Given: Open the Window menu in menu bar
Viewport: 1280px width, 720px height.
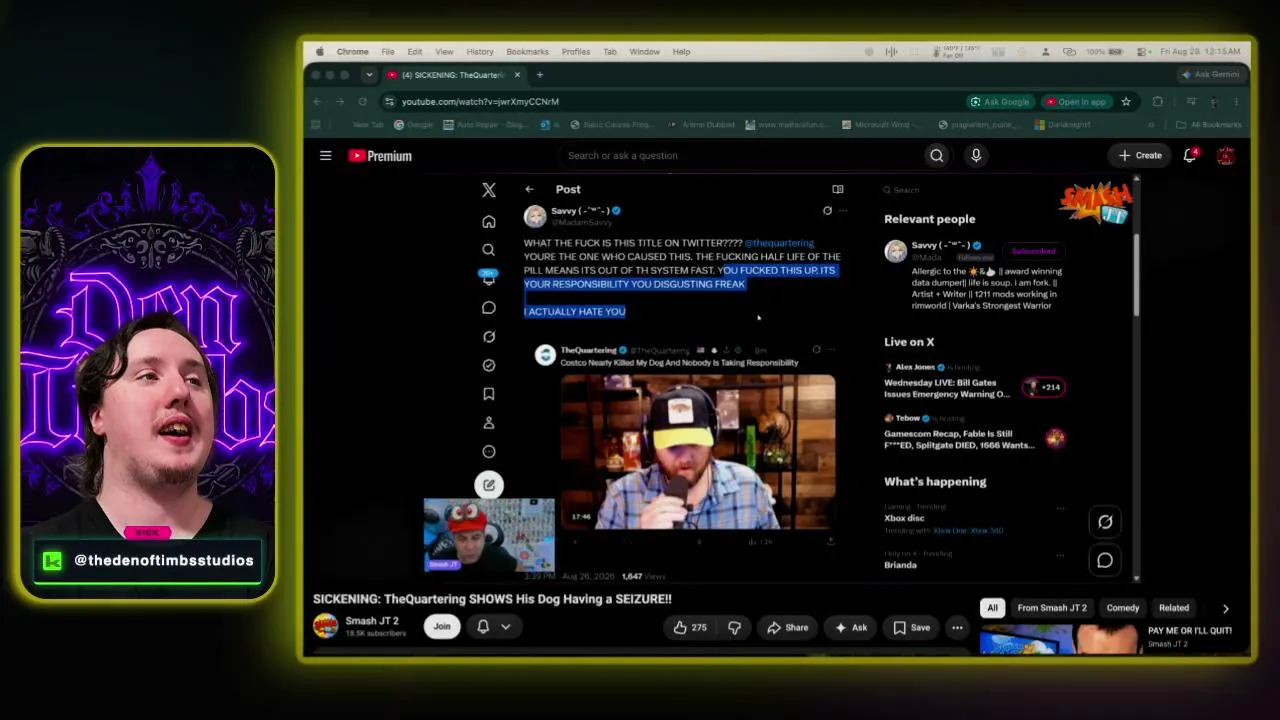Looking at the screenshot, I should (645, 52).
